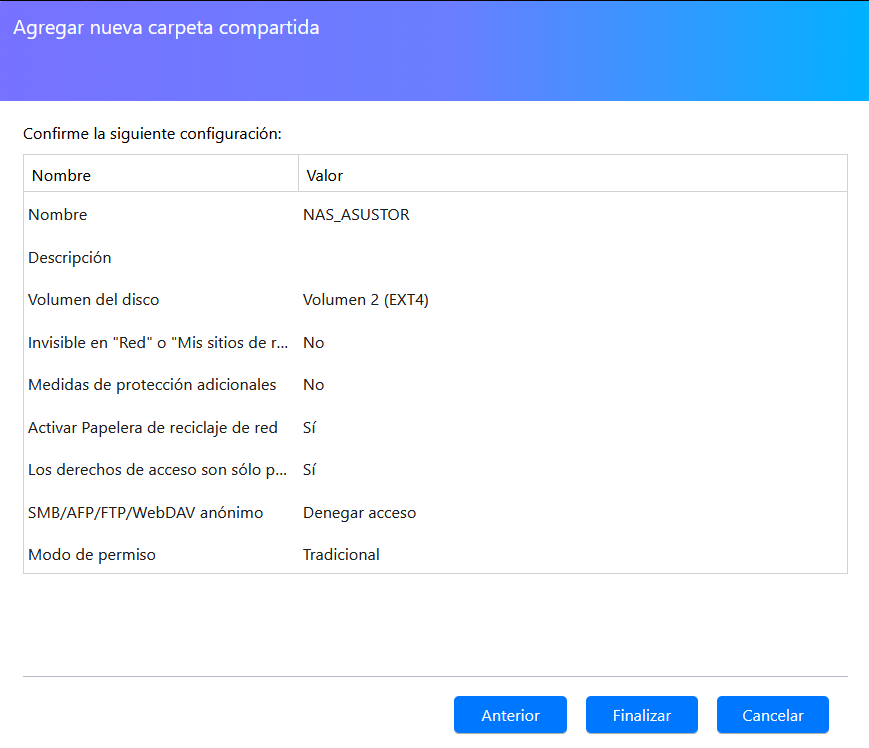Select the Volumen del disco row label
869x748 pixels.
coord(93,300)
